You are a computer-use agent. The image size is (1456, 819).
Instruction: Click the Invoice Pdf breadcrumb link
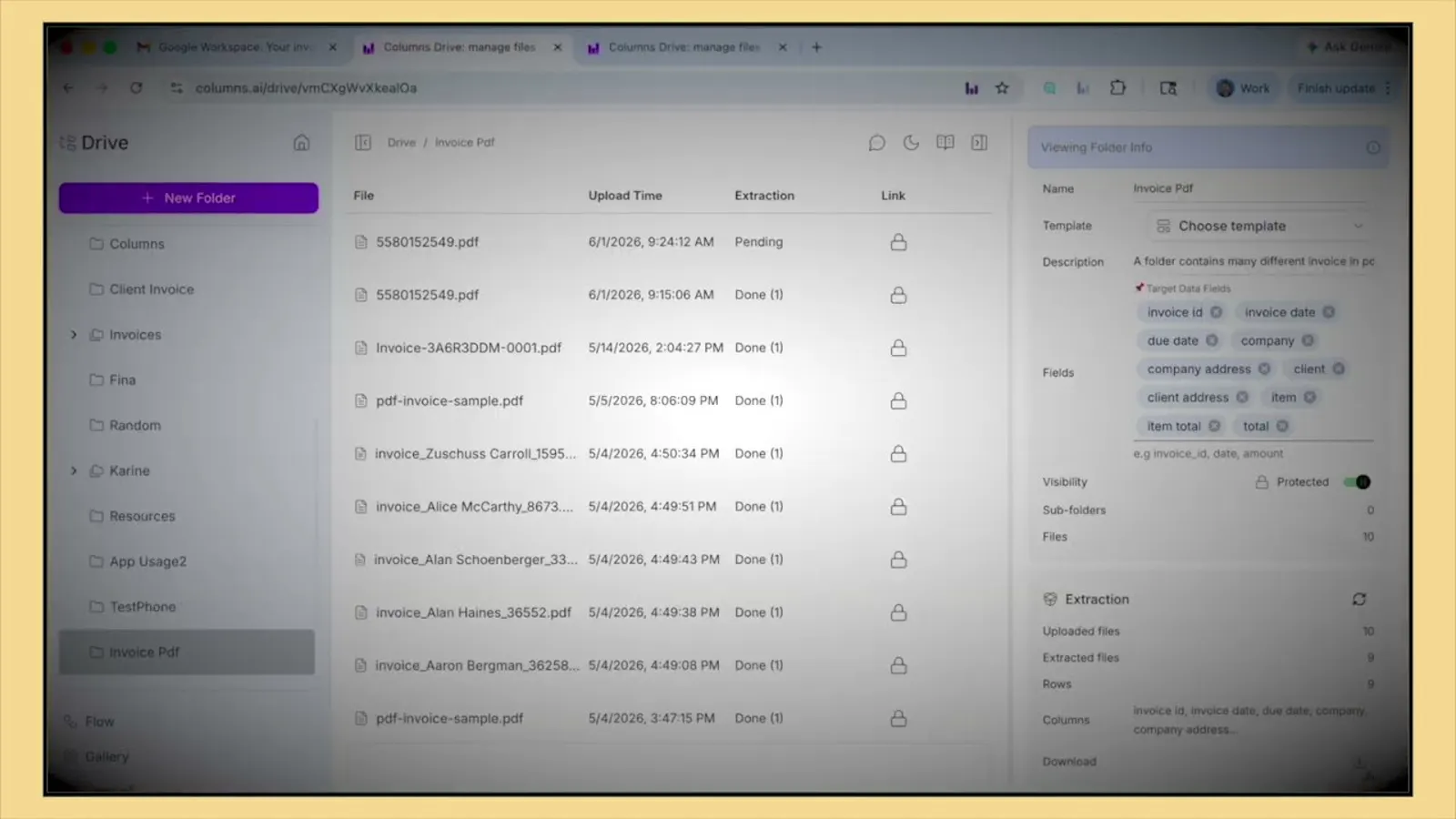[464, 143]
